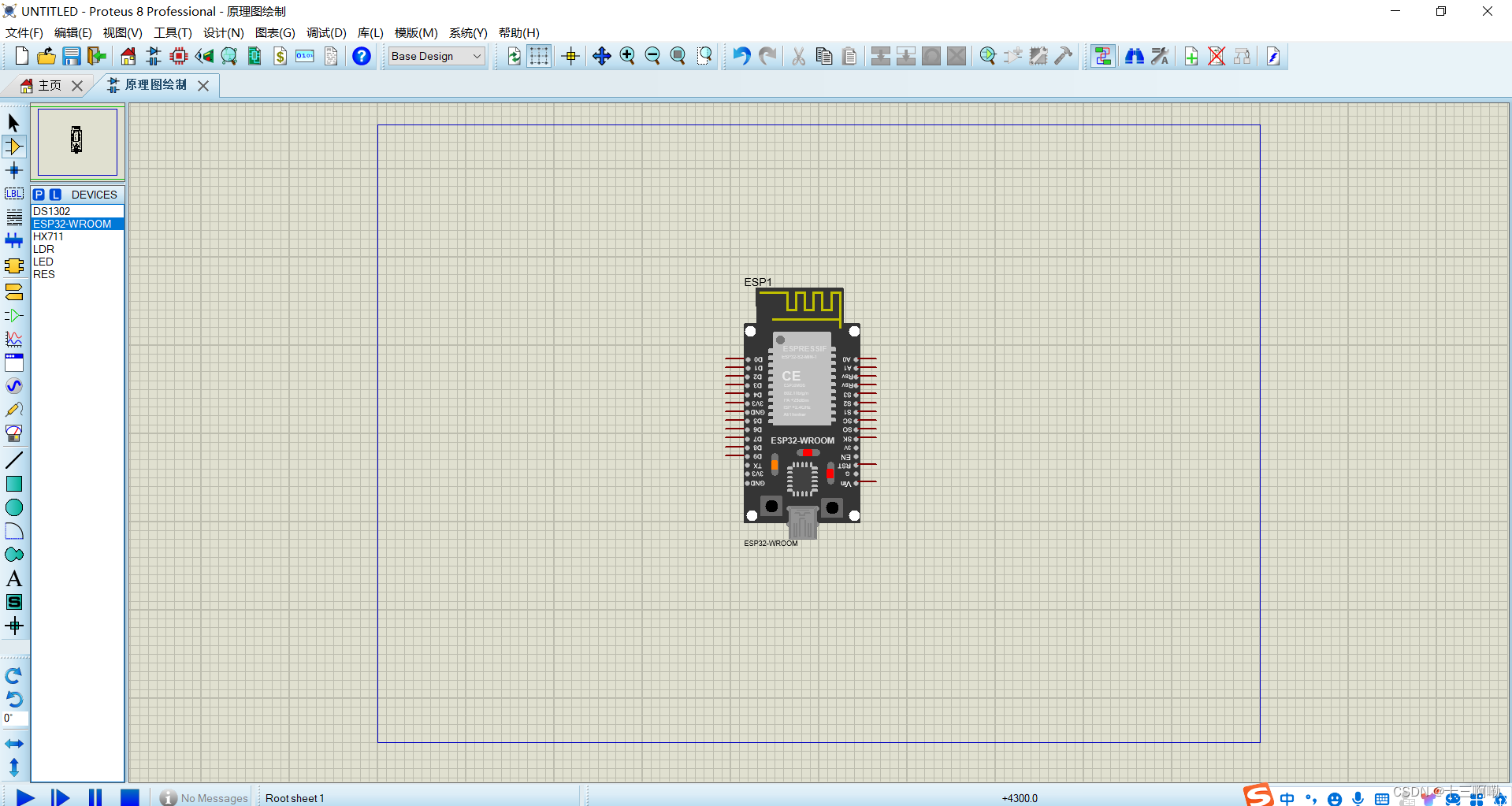Viewport: 1512px width, 806px height.
Task: Select the 2D line drawing tool
Action: pos(14,460)
